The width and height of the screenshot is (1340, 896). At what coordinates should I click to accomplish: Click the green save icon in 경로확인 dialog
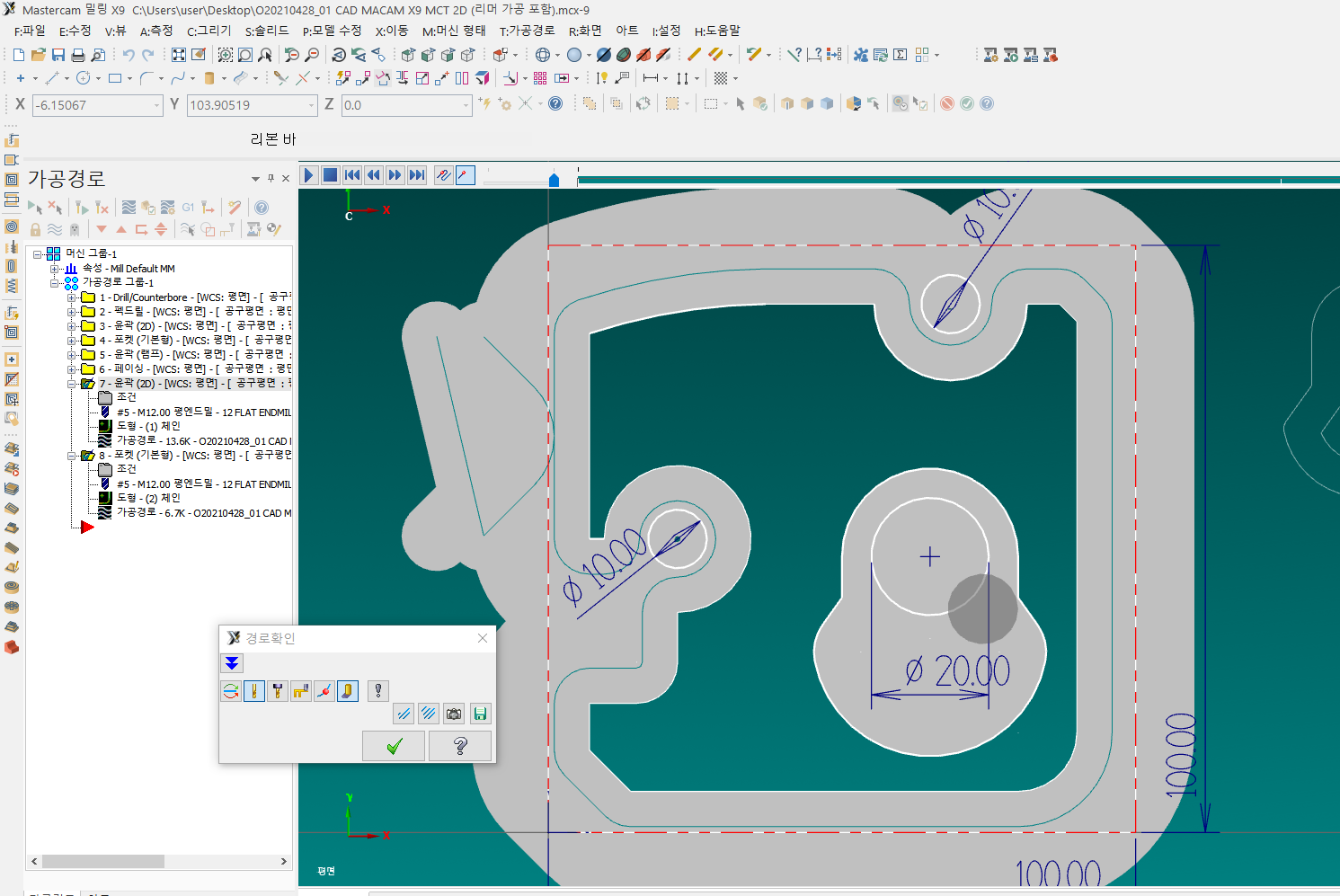click(x=480, y=714)
